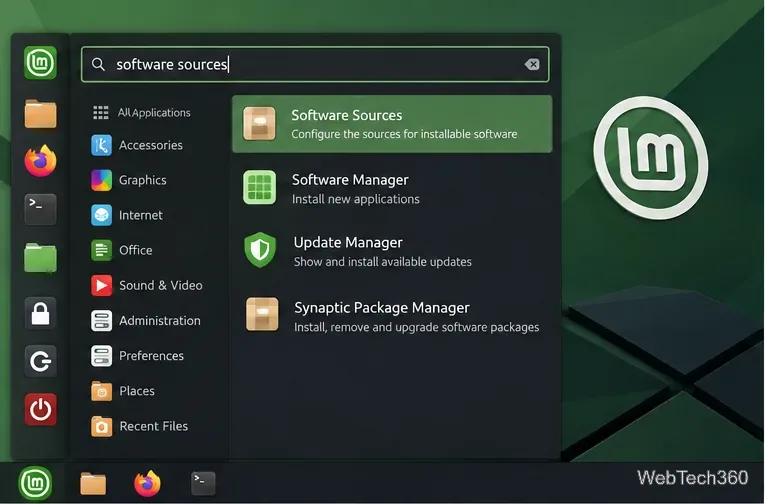
Task: Open Update Manager shield icon
Action: click(x=260, y=250)
